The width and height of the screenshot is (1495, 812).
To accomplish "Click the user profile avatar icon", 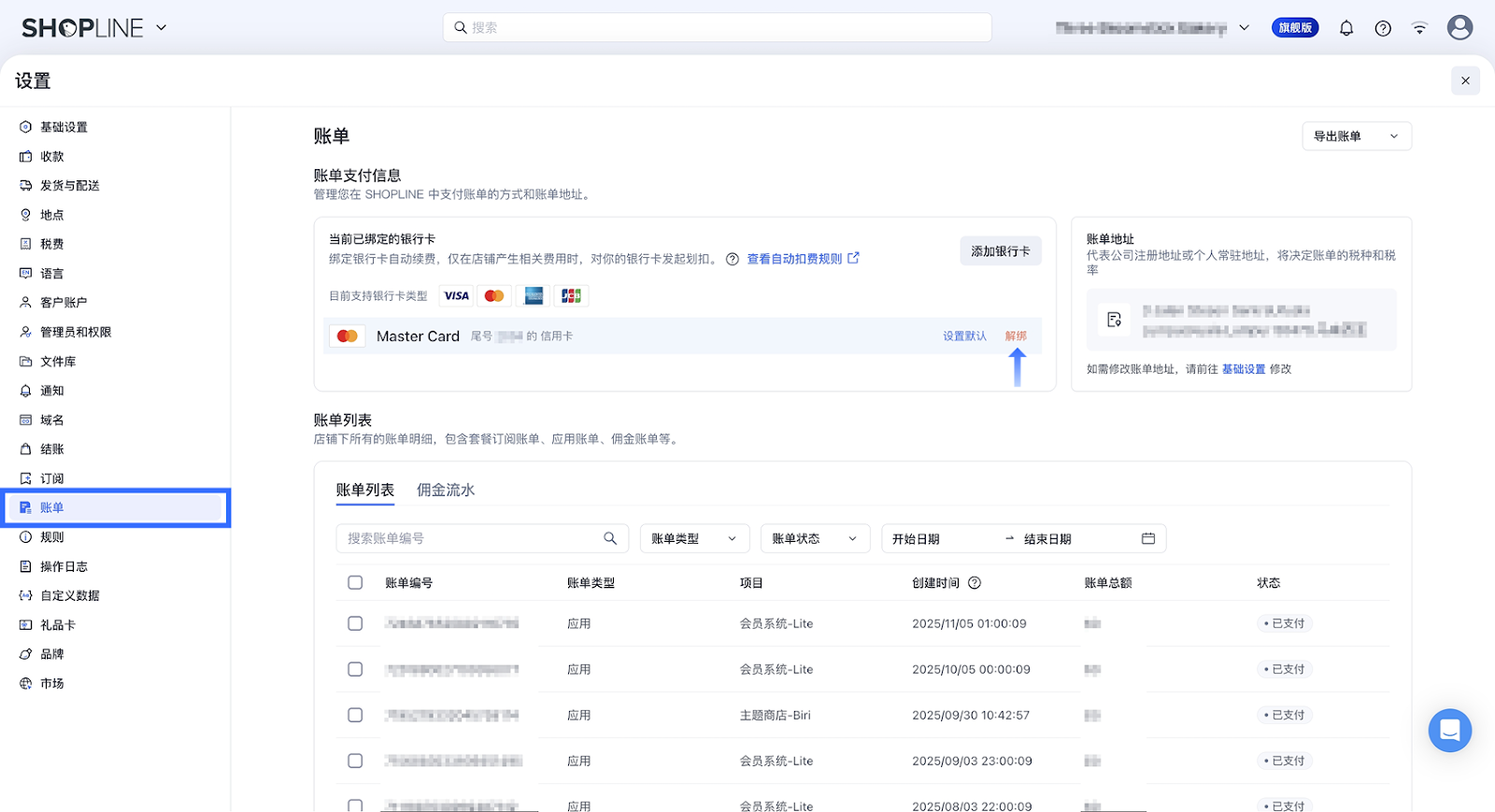I will pos(1459,28).
